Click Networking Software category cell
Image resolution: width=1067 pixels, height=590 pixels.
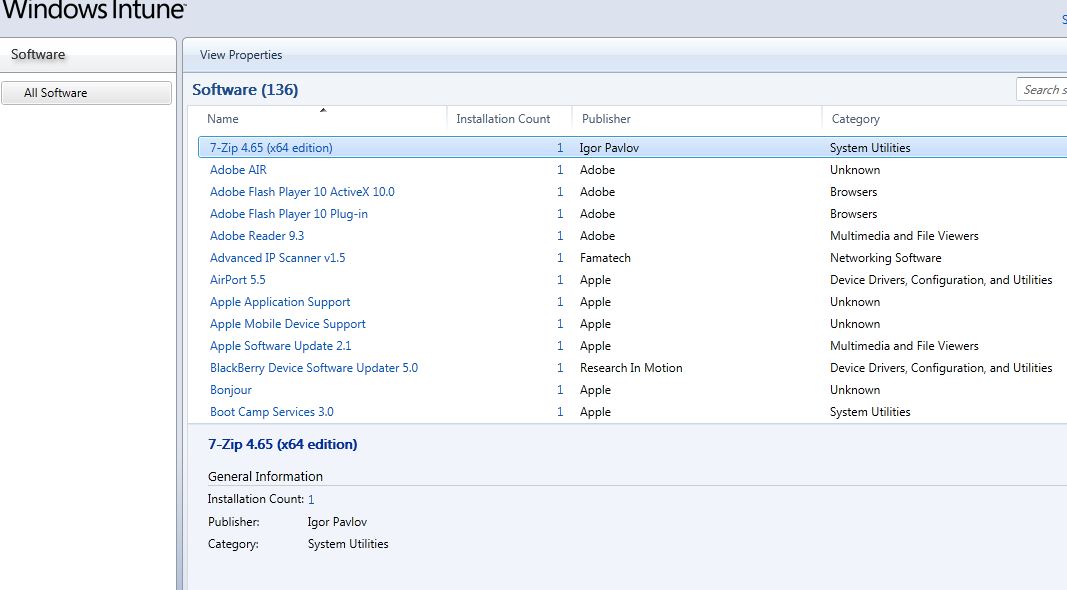click(885, 258)
